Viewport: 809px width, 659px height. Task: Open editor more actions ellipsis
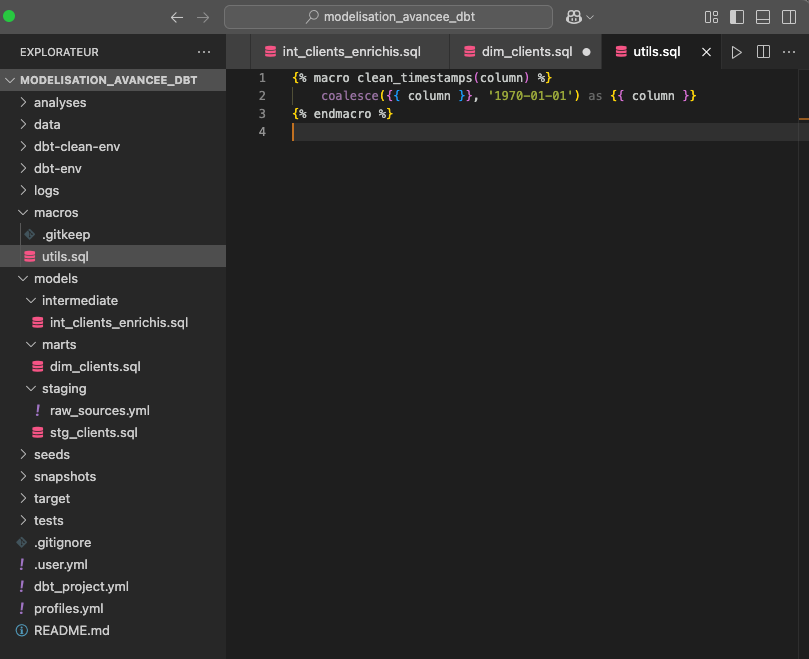click(x=789, y=52)
